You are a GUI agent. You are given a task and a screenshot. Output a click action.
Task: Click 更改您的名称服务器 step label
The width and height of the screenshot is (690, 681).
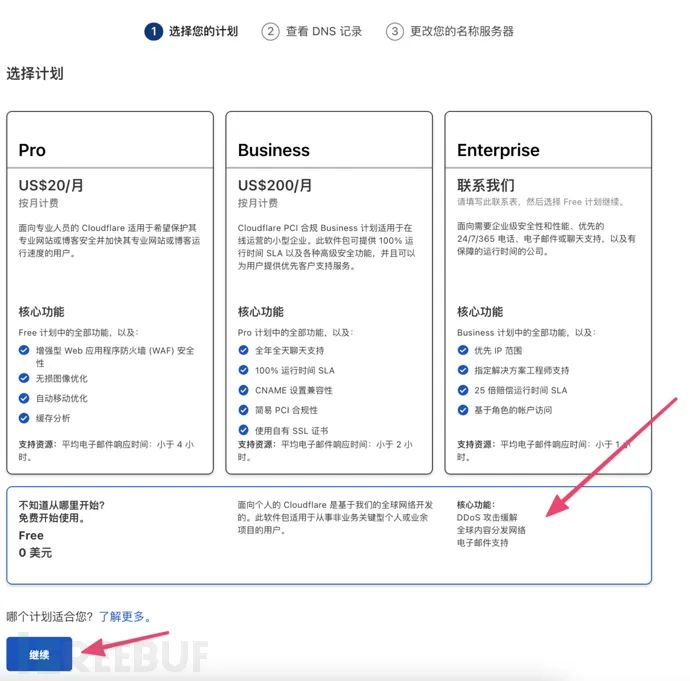[462, 31]
